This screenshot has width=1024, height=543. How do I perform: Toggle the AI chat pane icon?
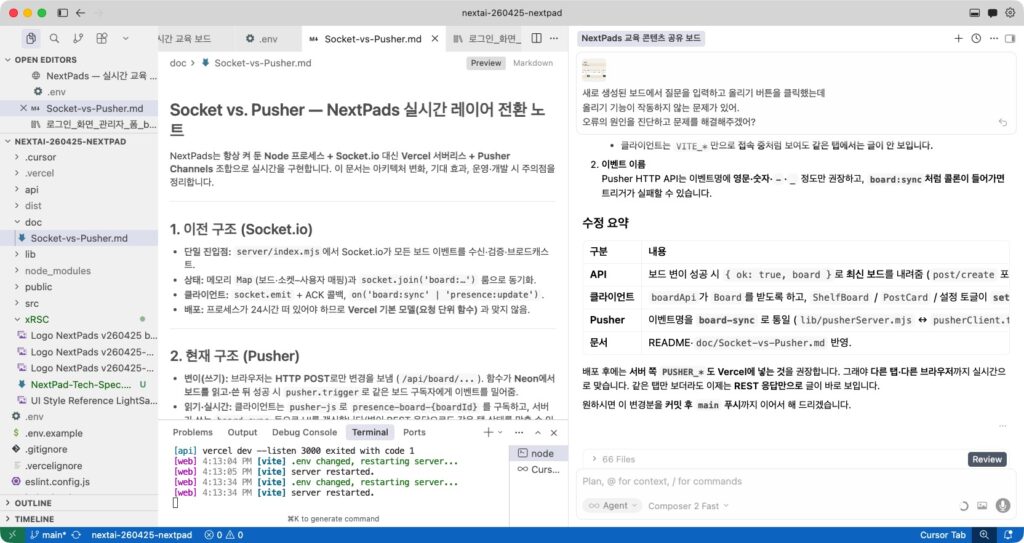point(992,12)
